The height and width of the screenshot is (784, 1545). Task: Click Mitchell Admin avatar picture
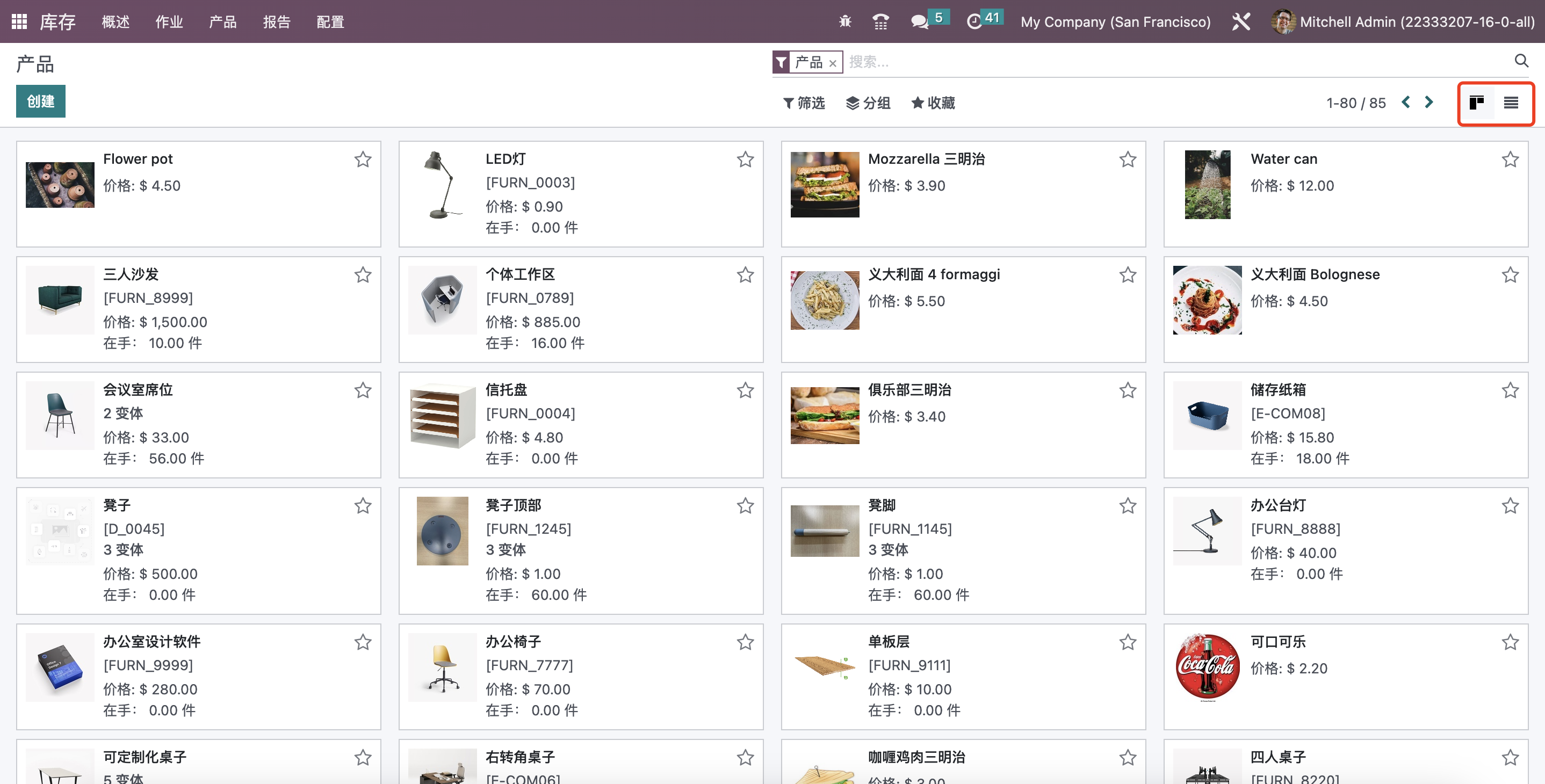[x=1282, y=21]
